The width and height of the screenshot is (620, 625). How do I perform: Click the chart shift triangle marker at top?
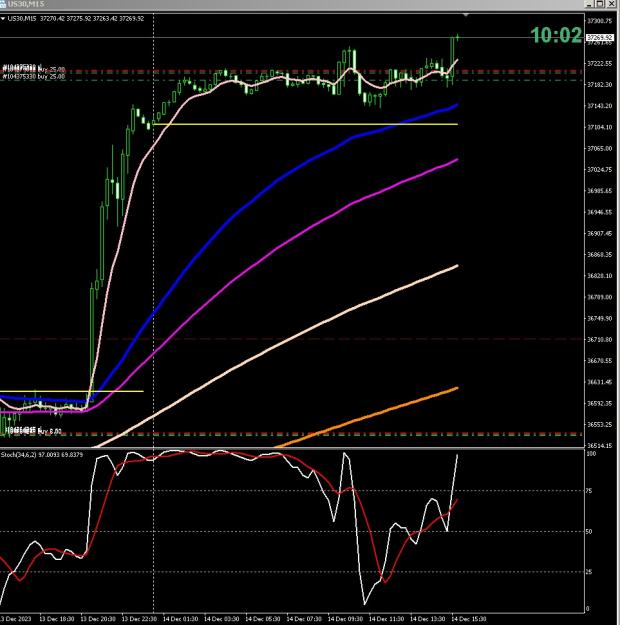[x=465, y=15]
